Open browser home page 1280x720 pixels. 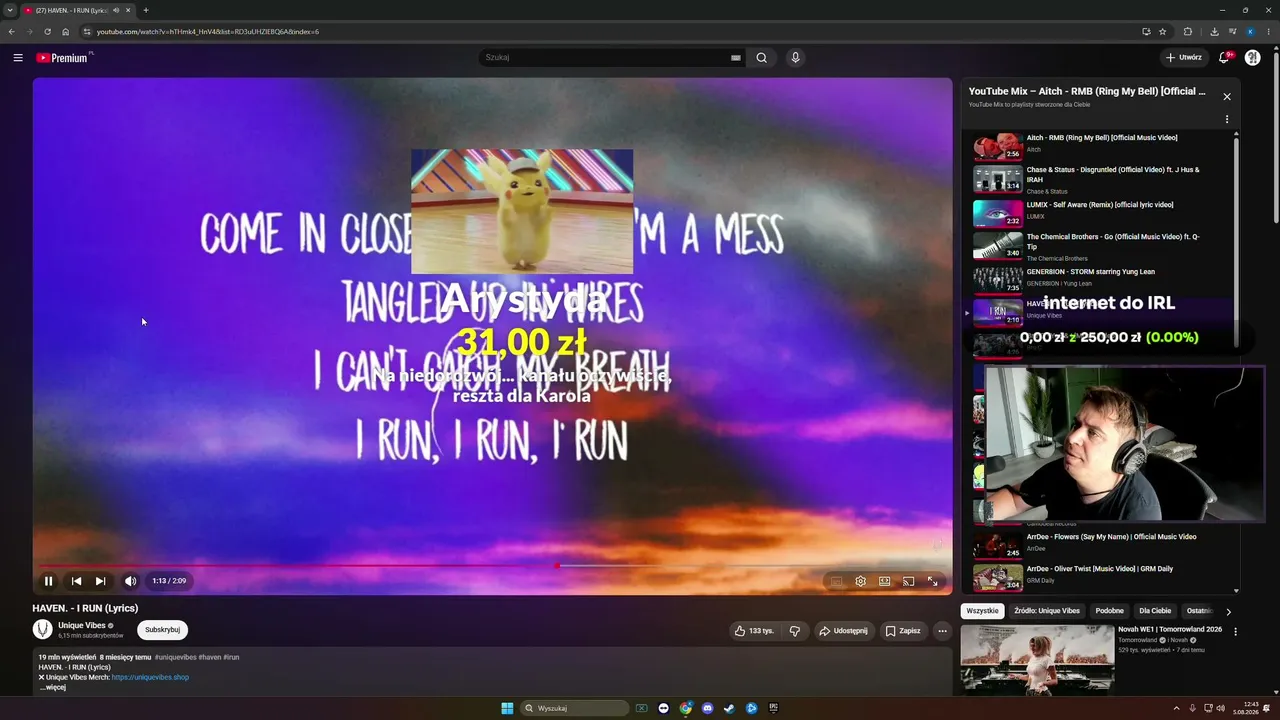(66, 32)
